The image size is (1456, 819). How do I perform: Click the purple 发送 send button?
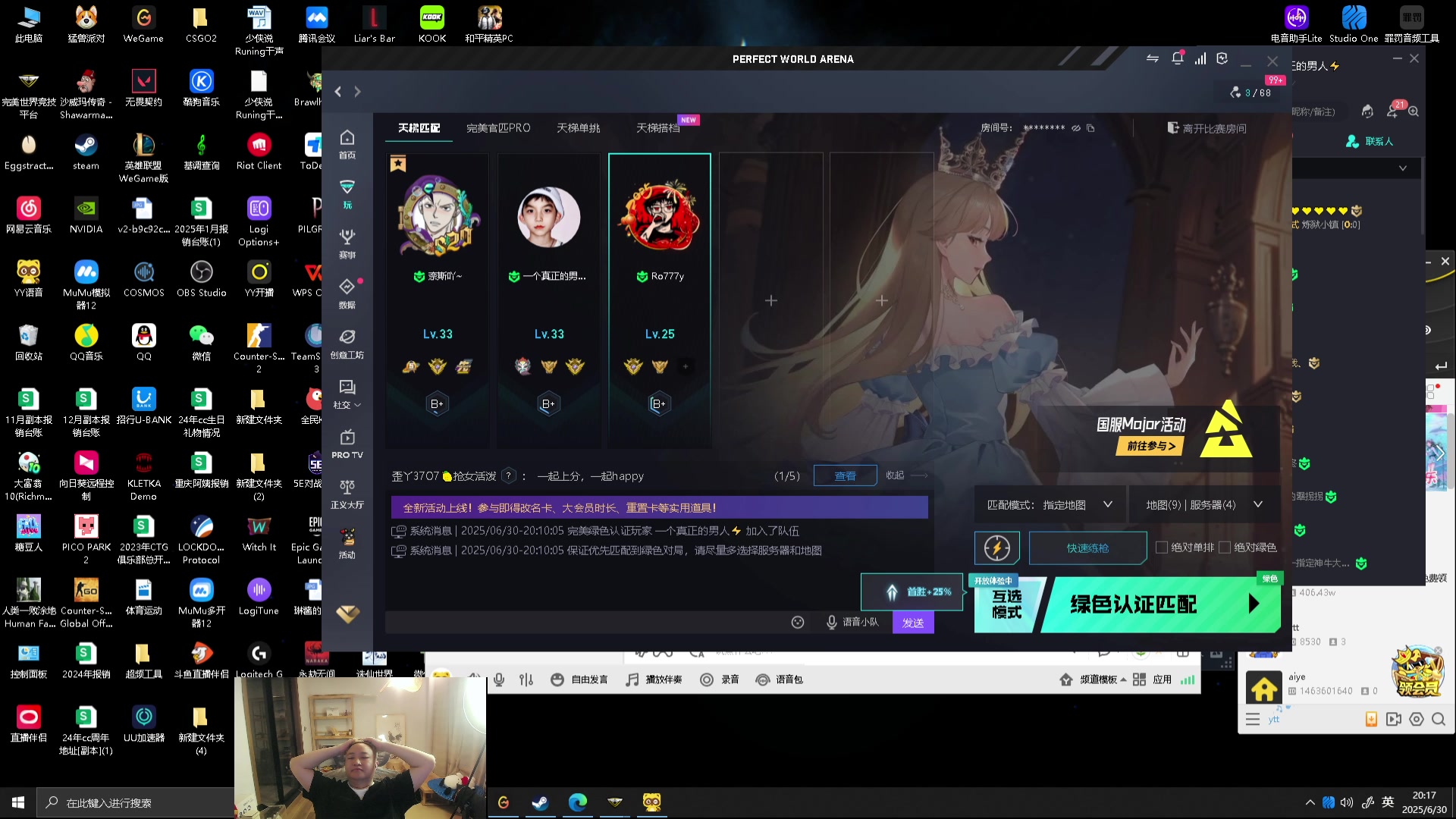913,623
